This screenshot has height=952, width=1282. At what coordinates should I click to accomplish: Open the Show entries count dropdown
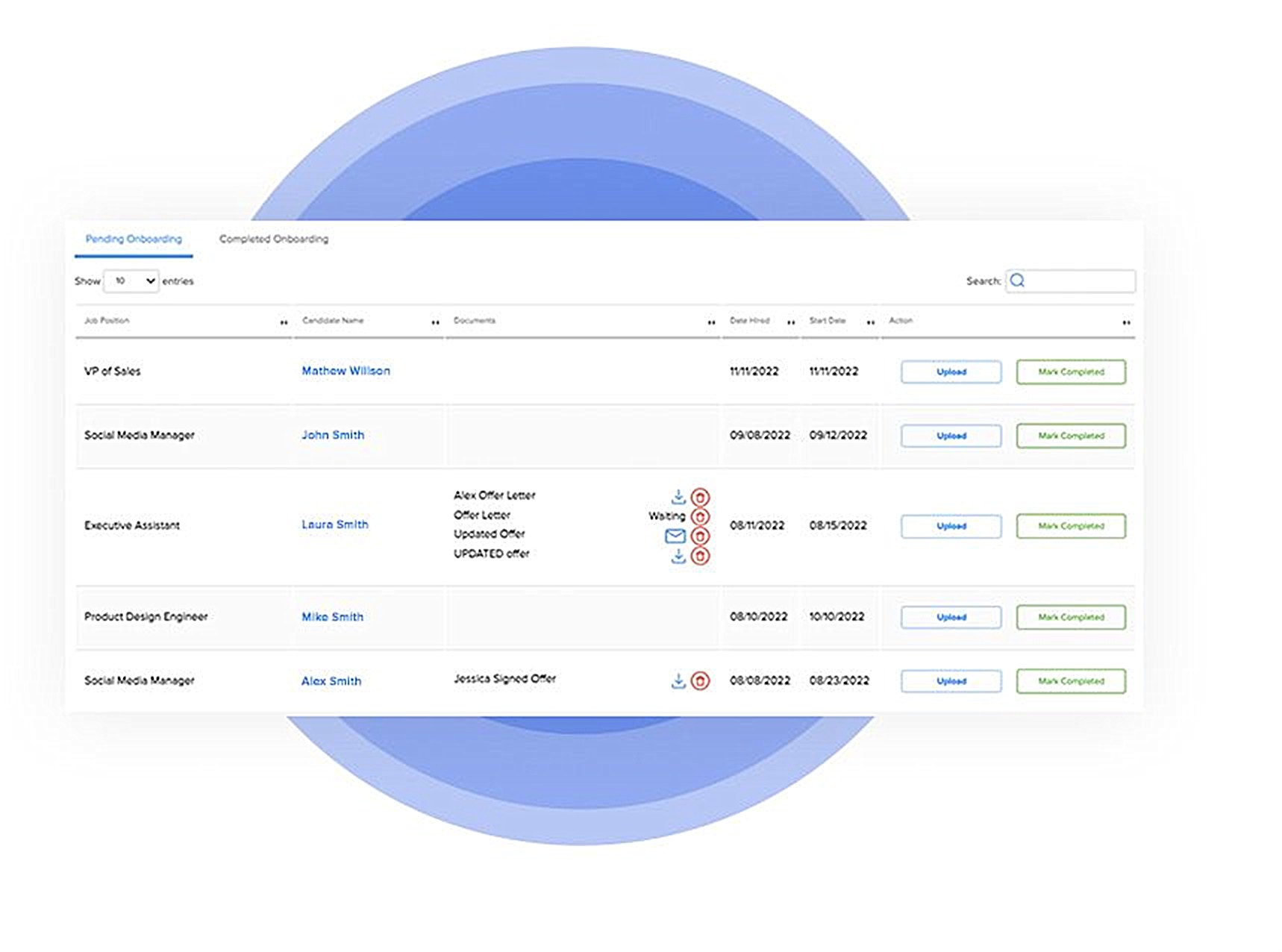pyautogui.click(x=131, y=281)
